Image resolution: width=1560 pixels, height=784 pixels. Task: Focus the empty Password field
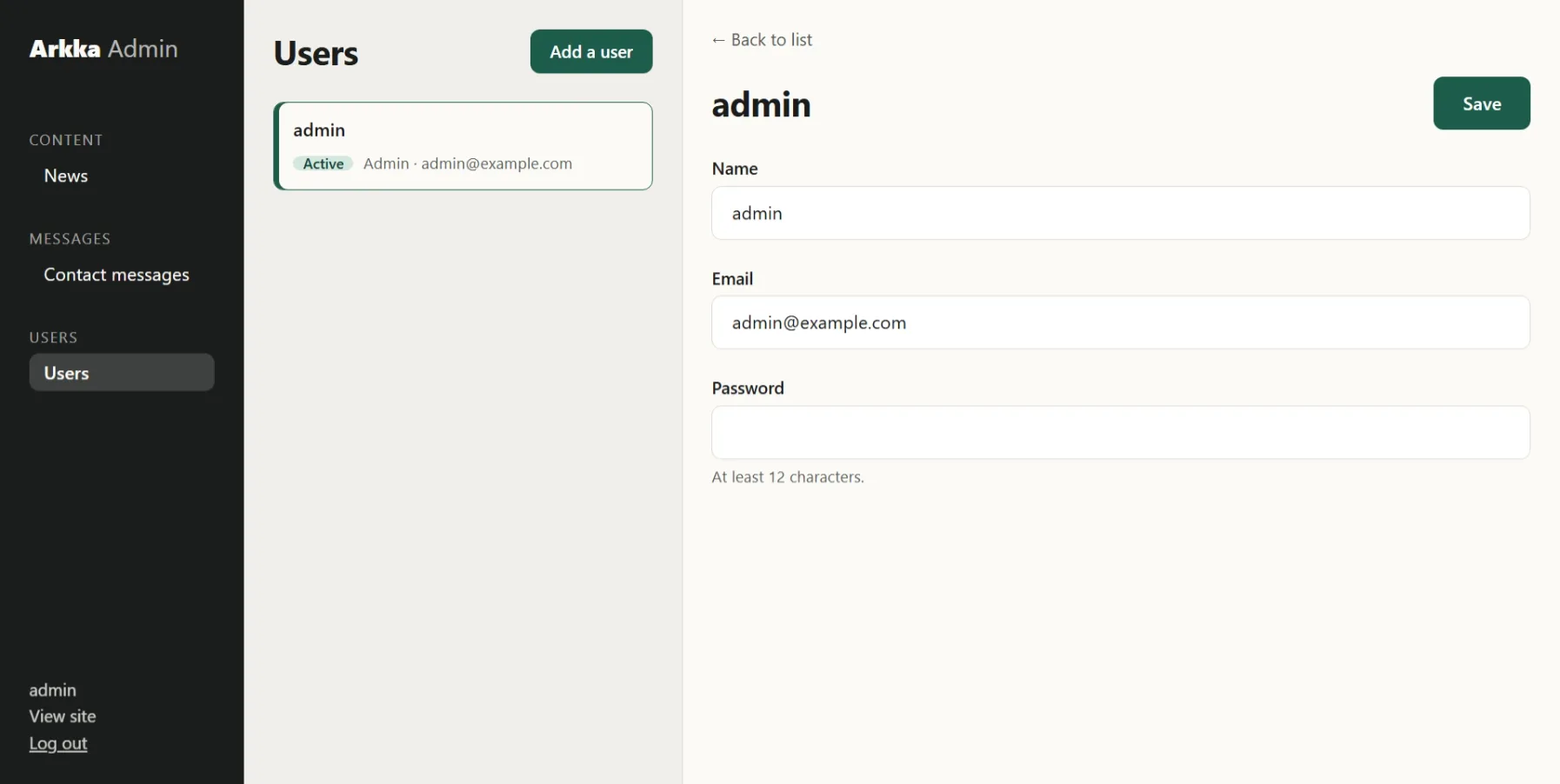[1120, 432]
